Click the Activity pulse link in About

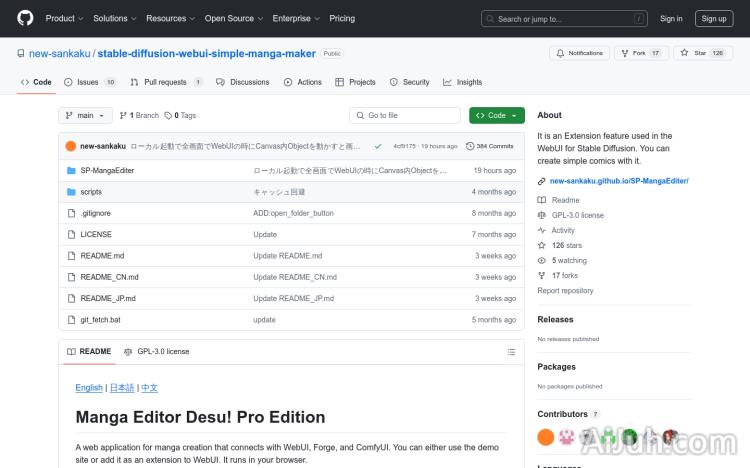(563, 230)
